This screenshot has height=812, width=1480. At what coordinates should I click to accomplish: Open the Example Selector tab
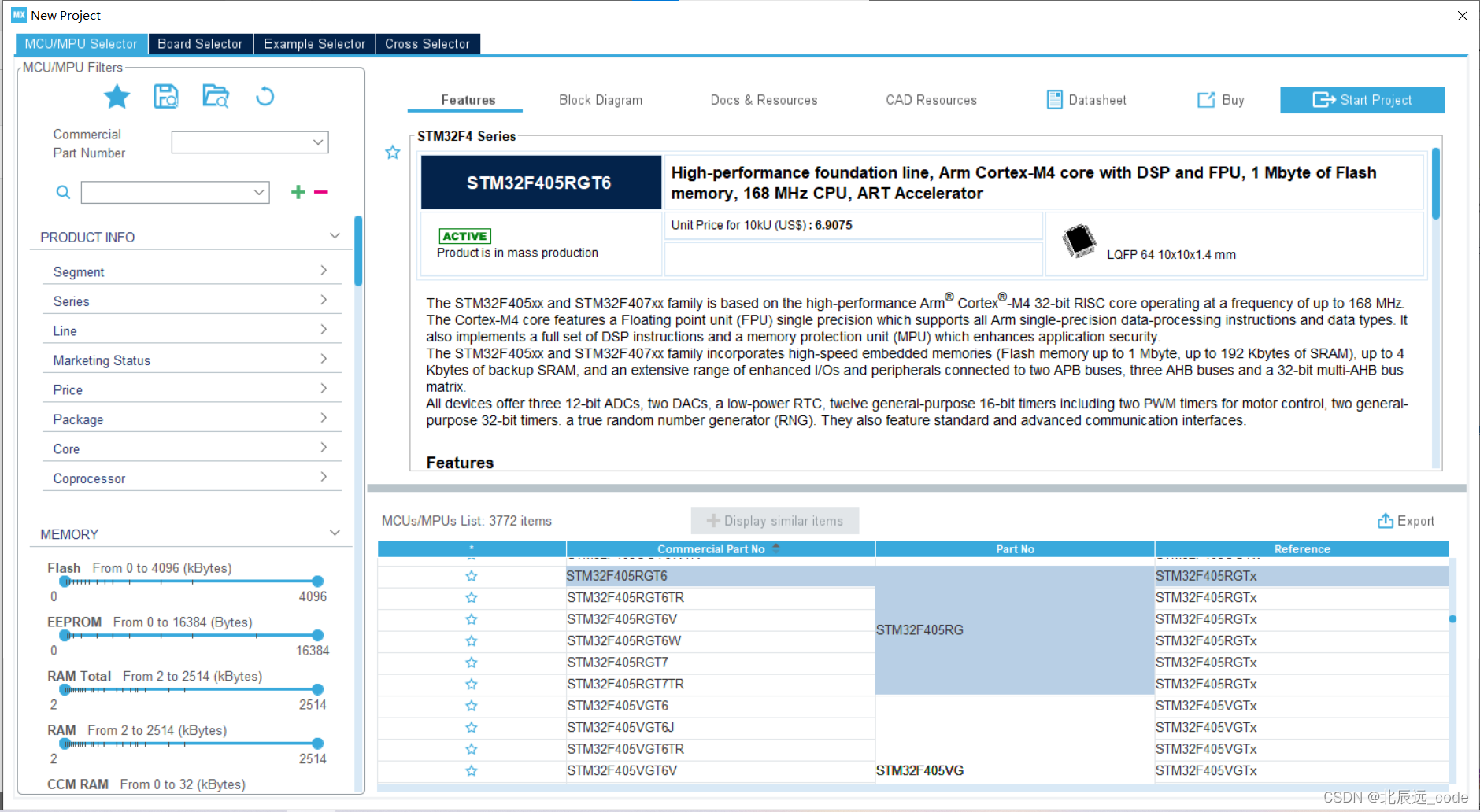[314, 44]
